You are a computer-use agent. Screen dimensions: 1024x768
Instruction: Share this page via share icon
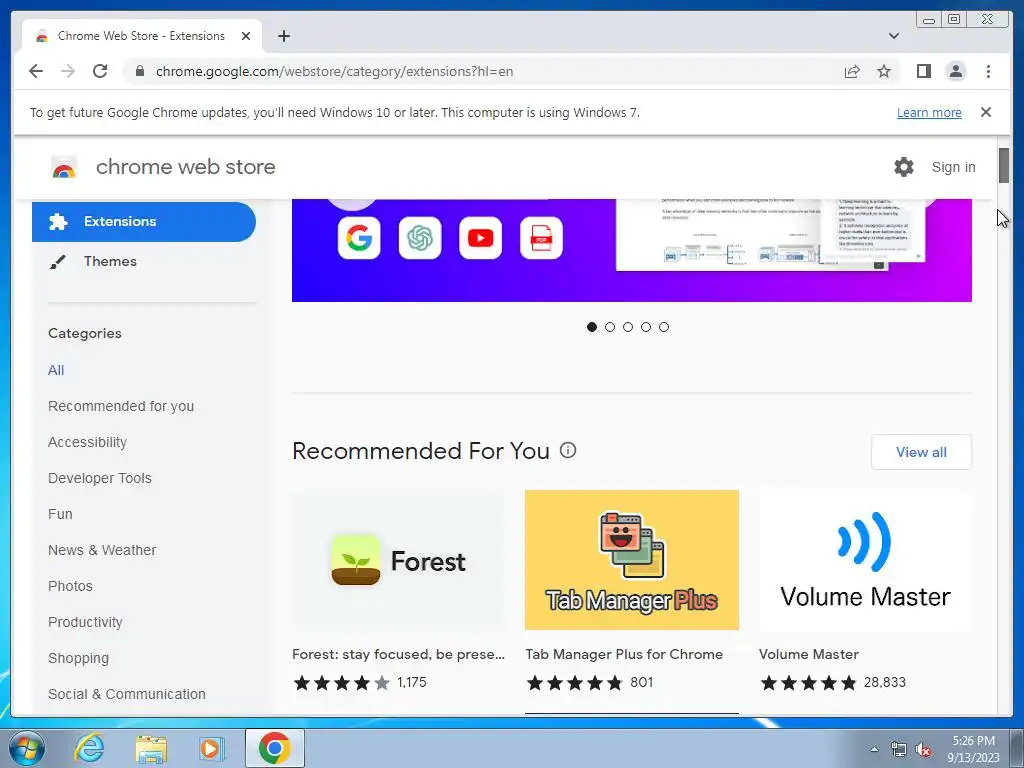point(852,71)
